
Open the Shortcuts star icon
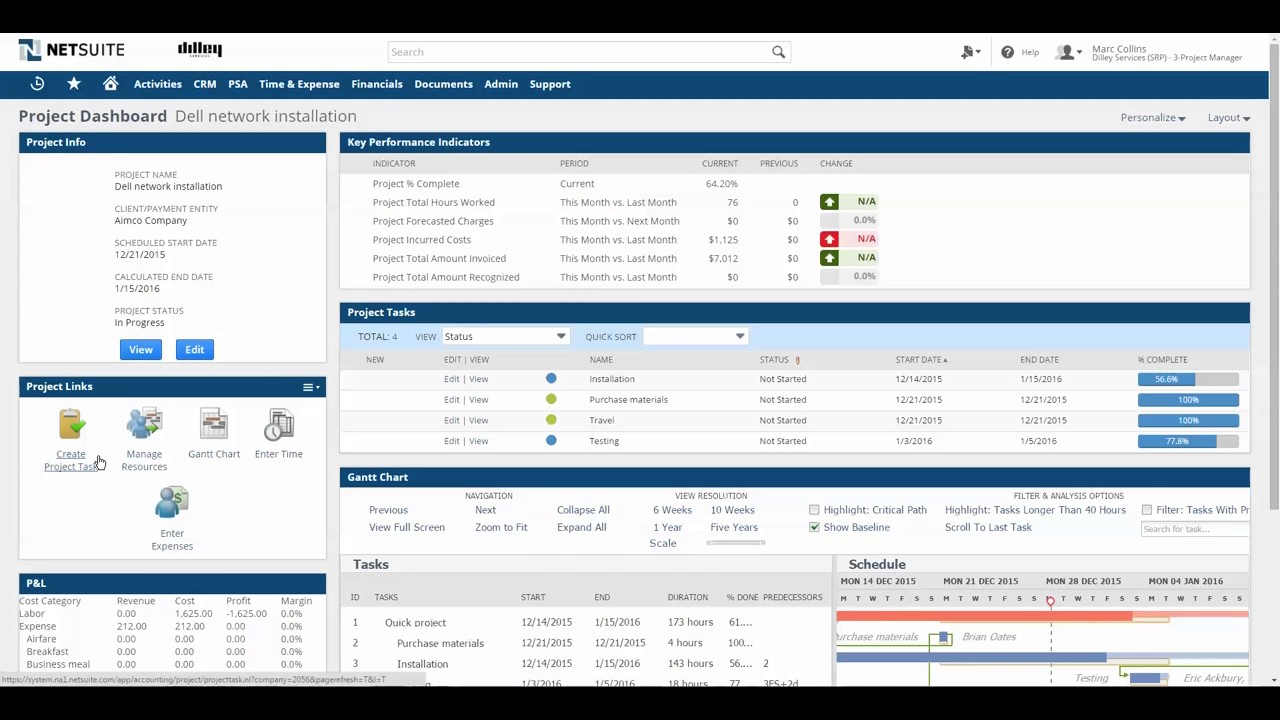(x=74, y=84)
